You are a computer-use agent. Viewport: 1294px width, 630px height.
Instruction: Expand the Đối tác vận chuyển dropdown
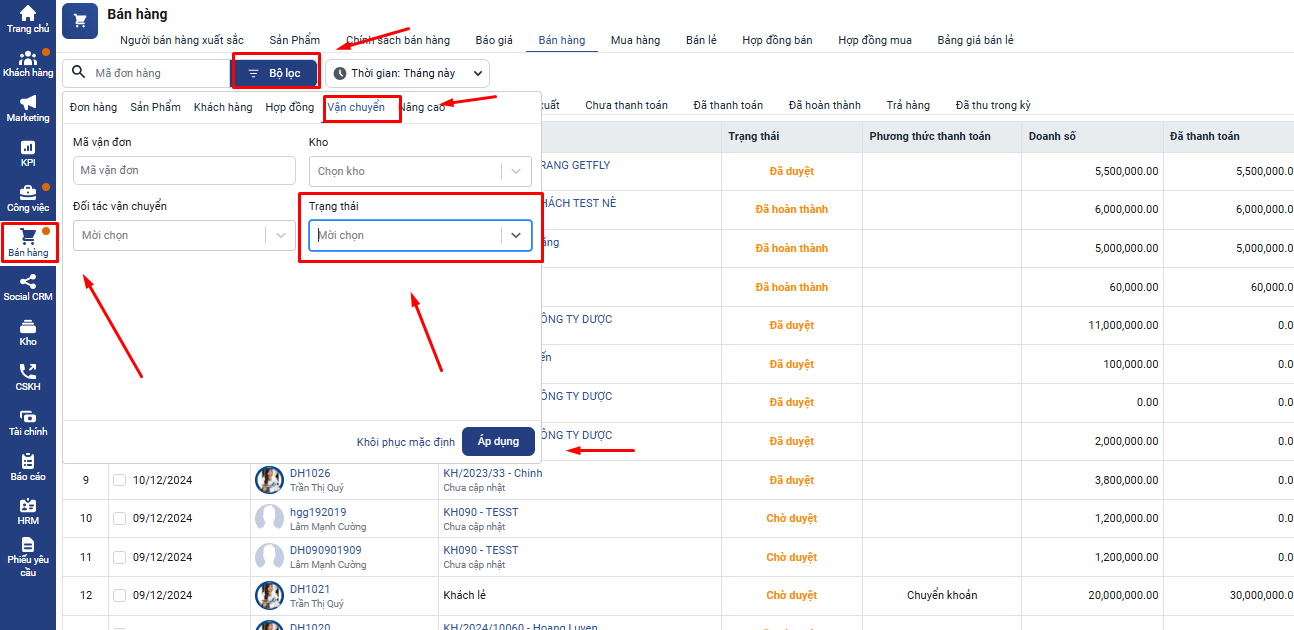[x=184, y=235]
